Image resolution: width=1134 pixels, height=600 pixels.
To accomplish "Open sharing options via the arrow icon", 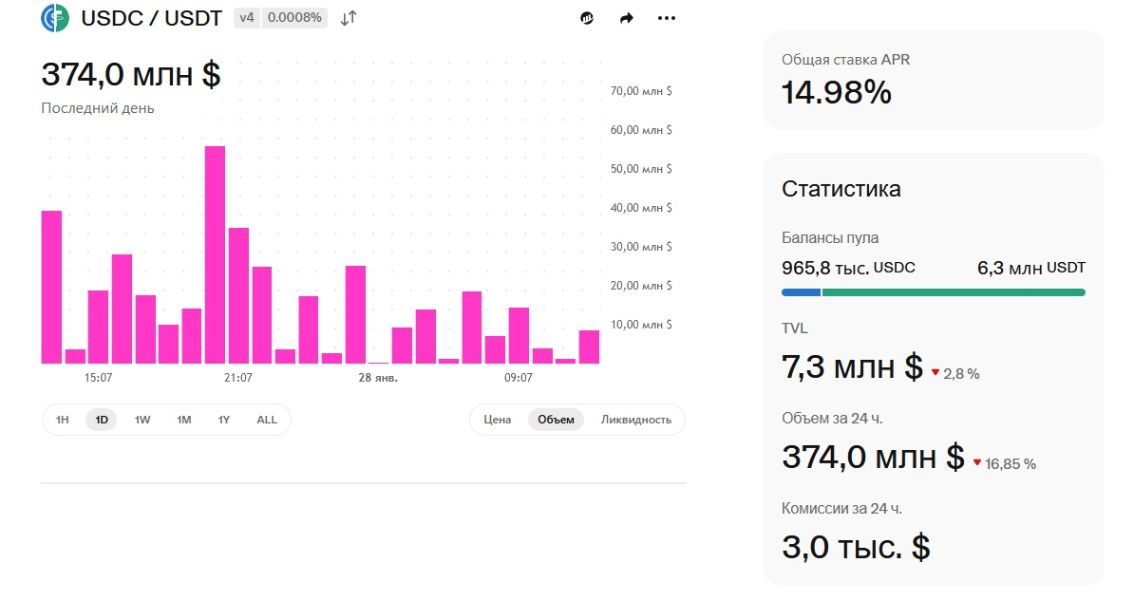I will 625,18.
